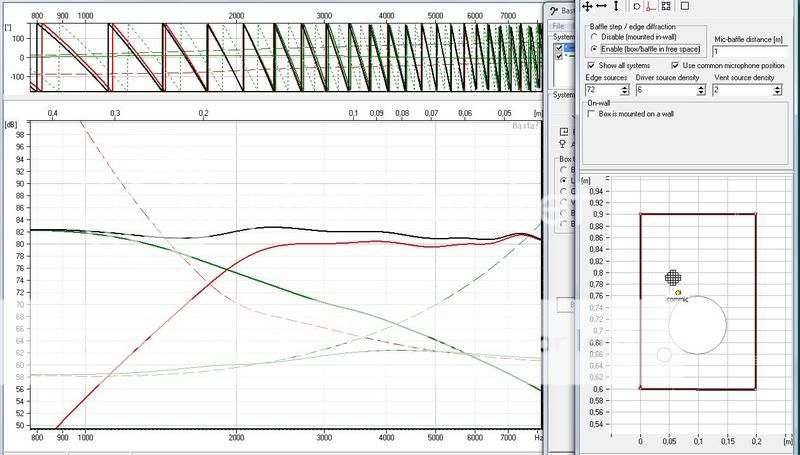Image resolution: width=800 pixels, height=455 pixels.
Task: Click the round driver shape toolbar icon
Action: point(636,6)
